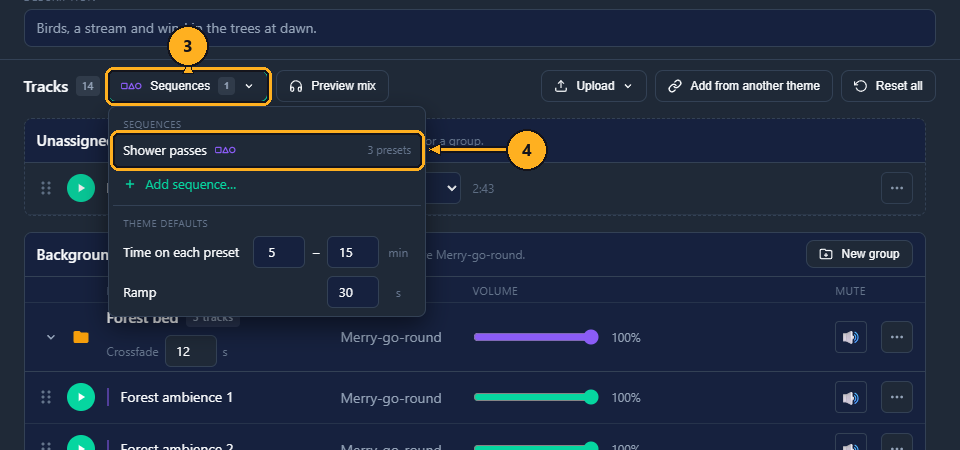Select the Shower passes sequence
This screenshot has height=450, width=960.
click(266, 151)
